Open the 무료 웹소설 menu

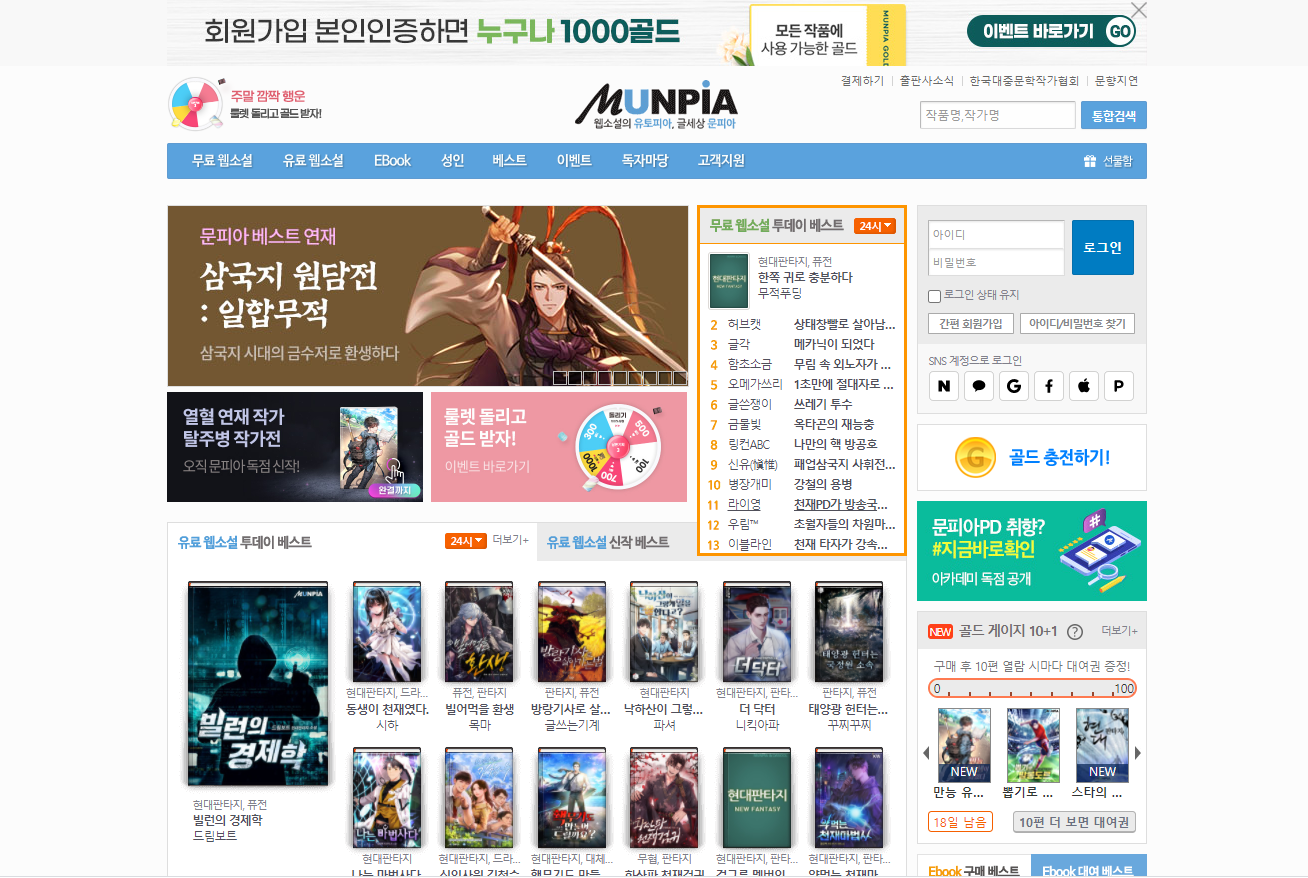pos(222,161)
